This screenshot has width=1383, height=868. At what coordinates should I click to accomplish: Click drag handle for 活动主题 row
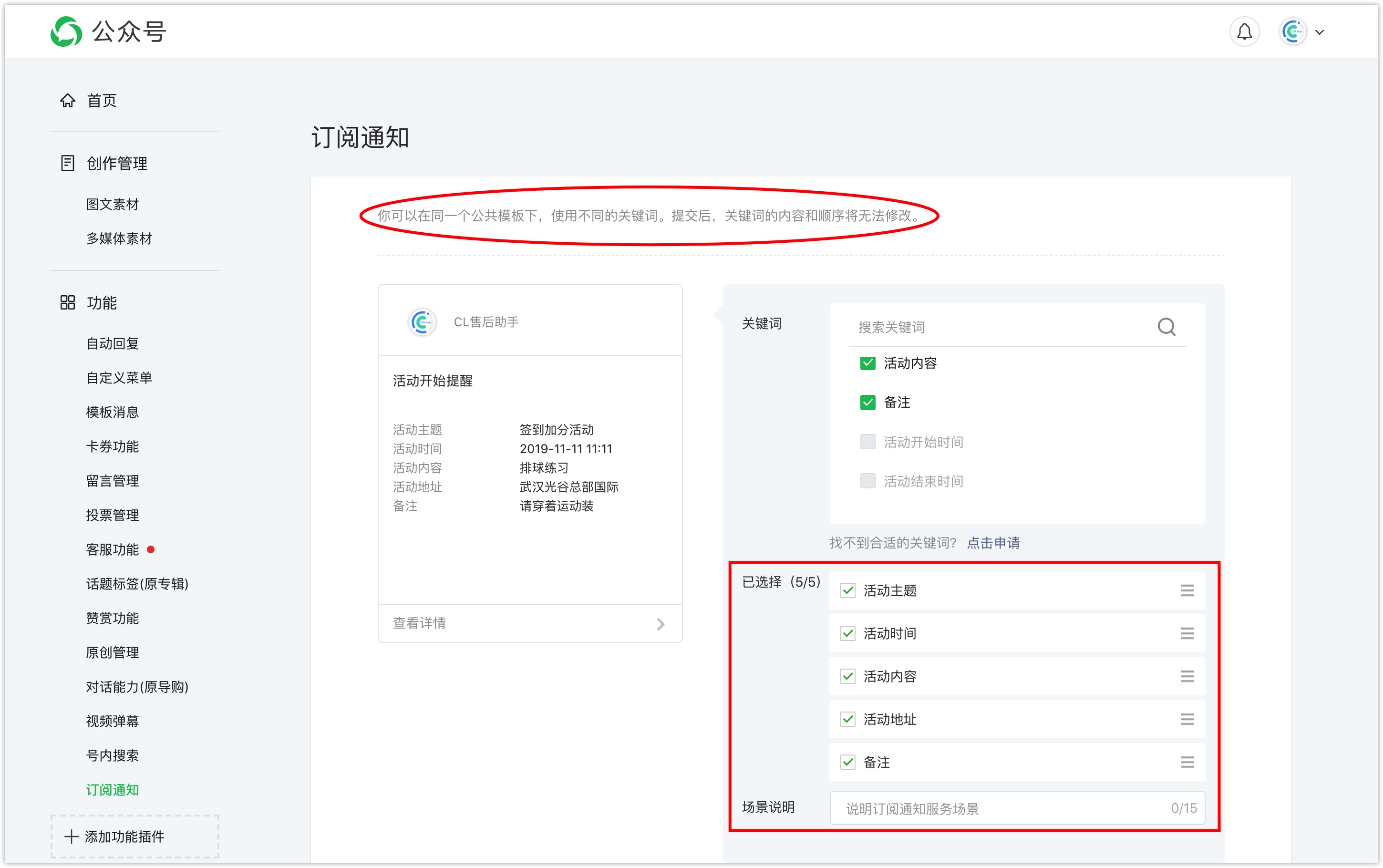coord(1187,590)
